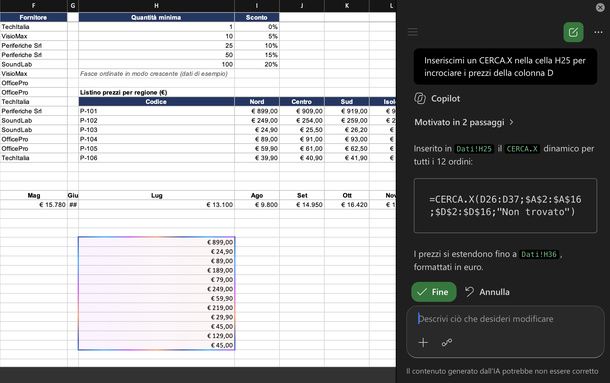Click the Dati!H25 cell reference chip

tap(473, 149)
